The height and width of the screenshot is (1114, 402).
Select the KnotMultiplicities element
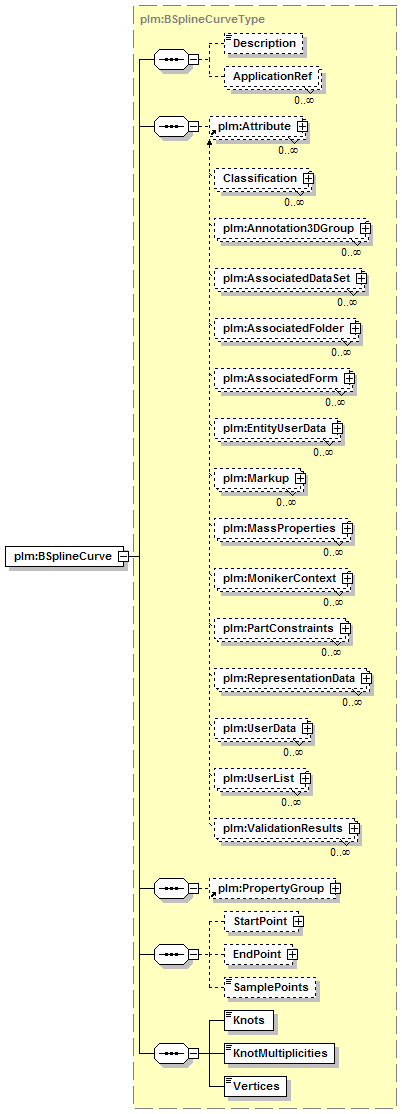278,1053
